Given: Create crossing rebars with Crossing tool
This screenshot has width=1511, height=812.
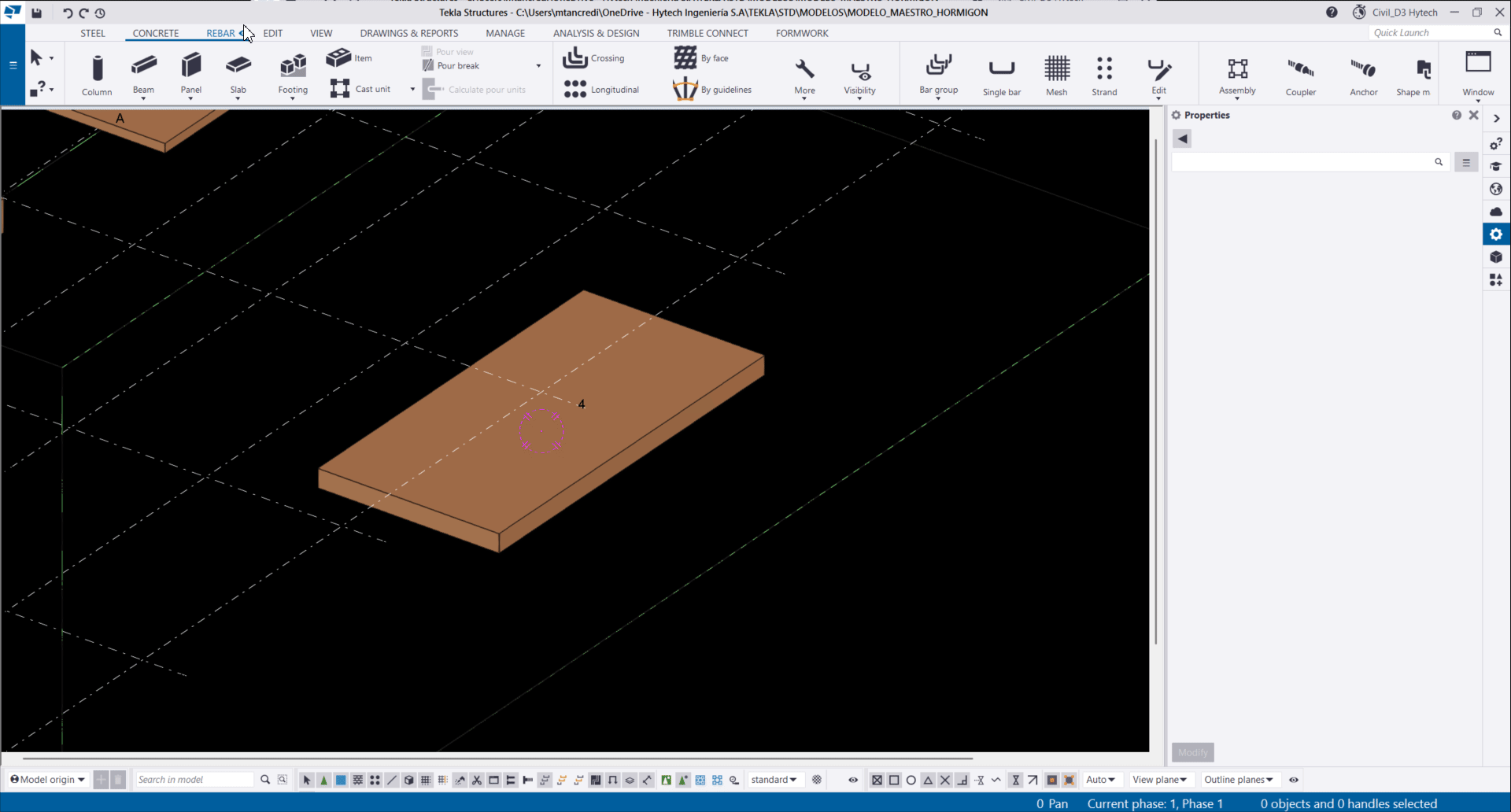Looking at the screenshot, I should tap(594, 58).
